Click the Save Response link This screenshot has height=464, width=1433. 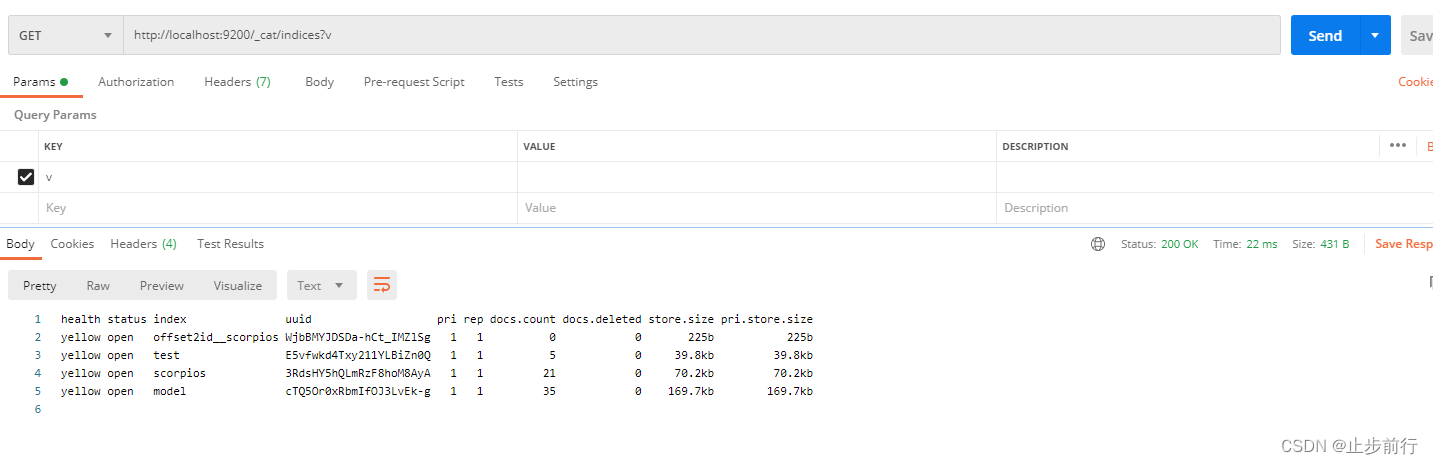1403,244
